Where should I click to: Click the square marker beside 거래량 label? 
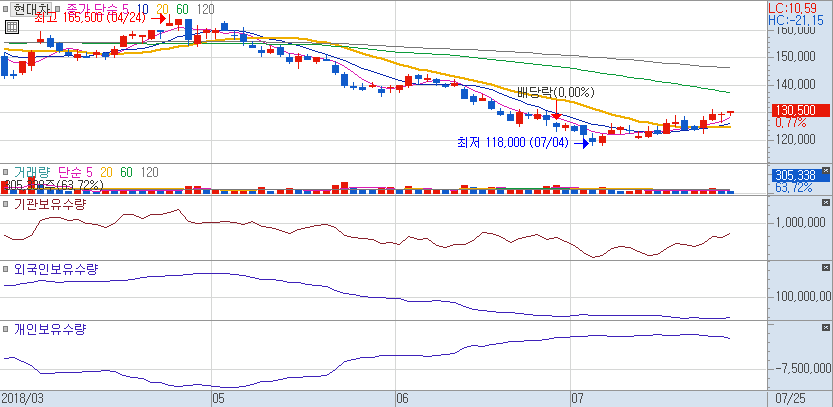[6, 172]
